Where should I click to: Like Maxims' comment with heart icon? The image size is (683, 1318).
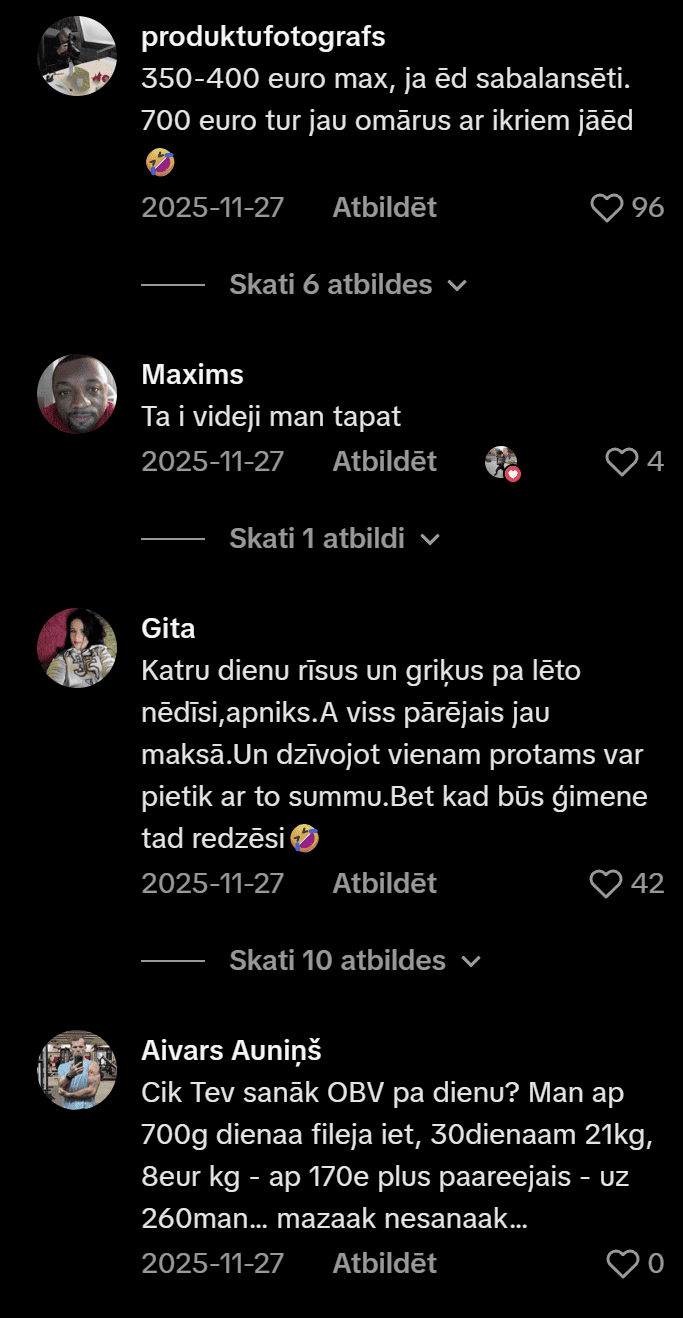click(622, 462)
